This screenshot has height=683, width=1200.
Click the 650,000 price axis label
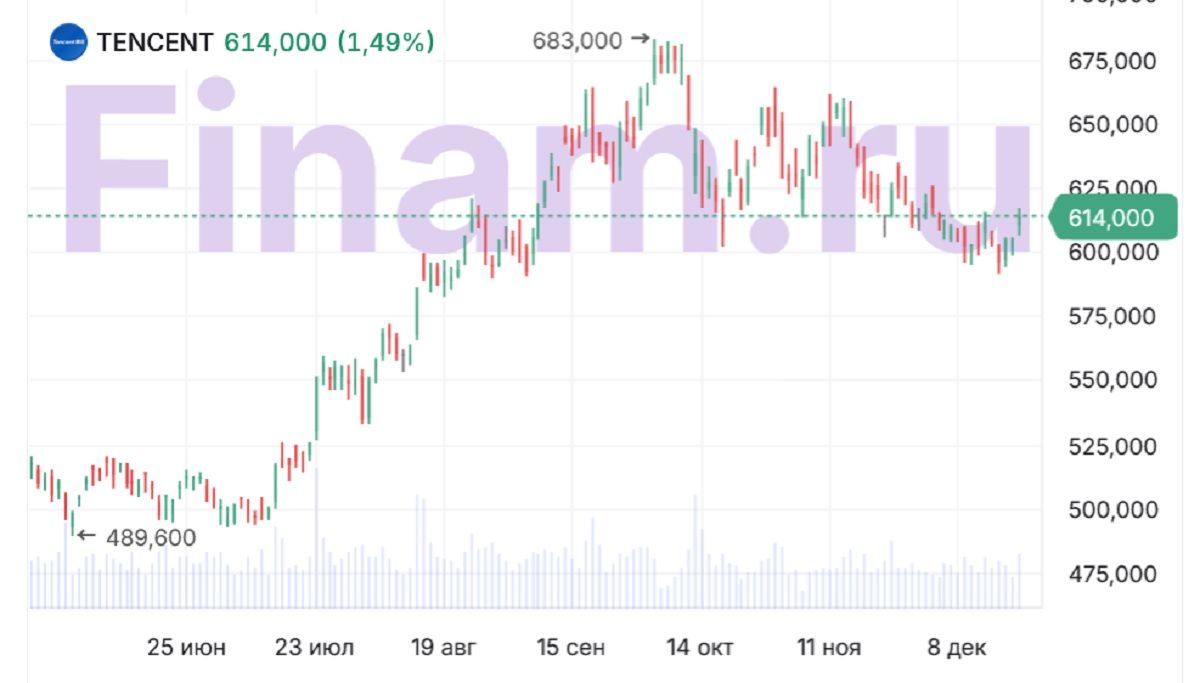[1113, 126]
